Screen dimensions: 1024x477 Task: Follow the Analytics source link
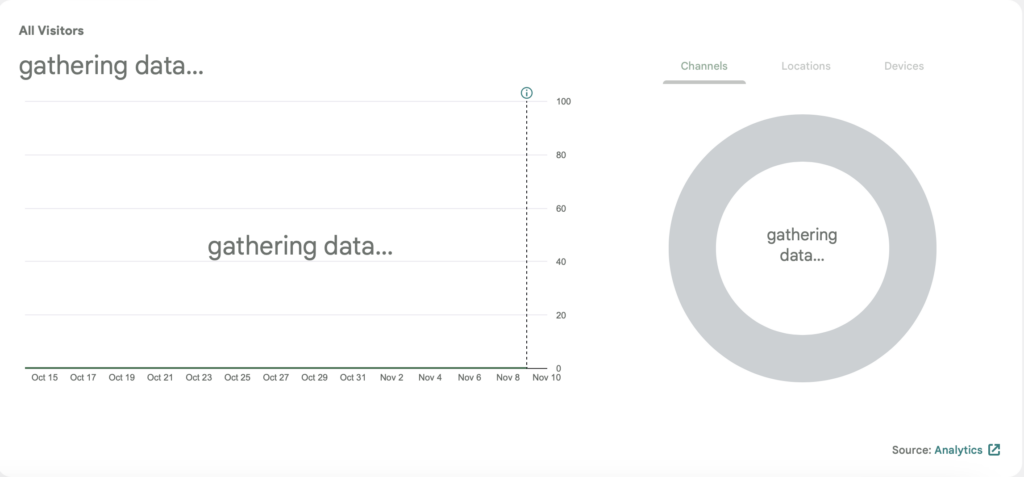click(958, 450)
